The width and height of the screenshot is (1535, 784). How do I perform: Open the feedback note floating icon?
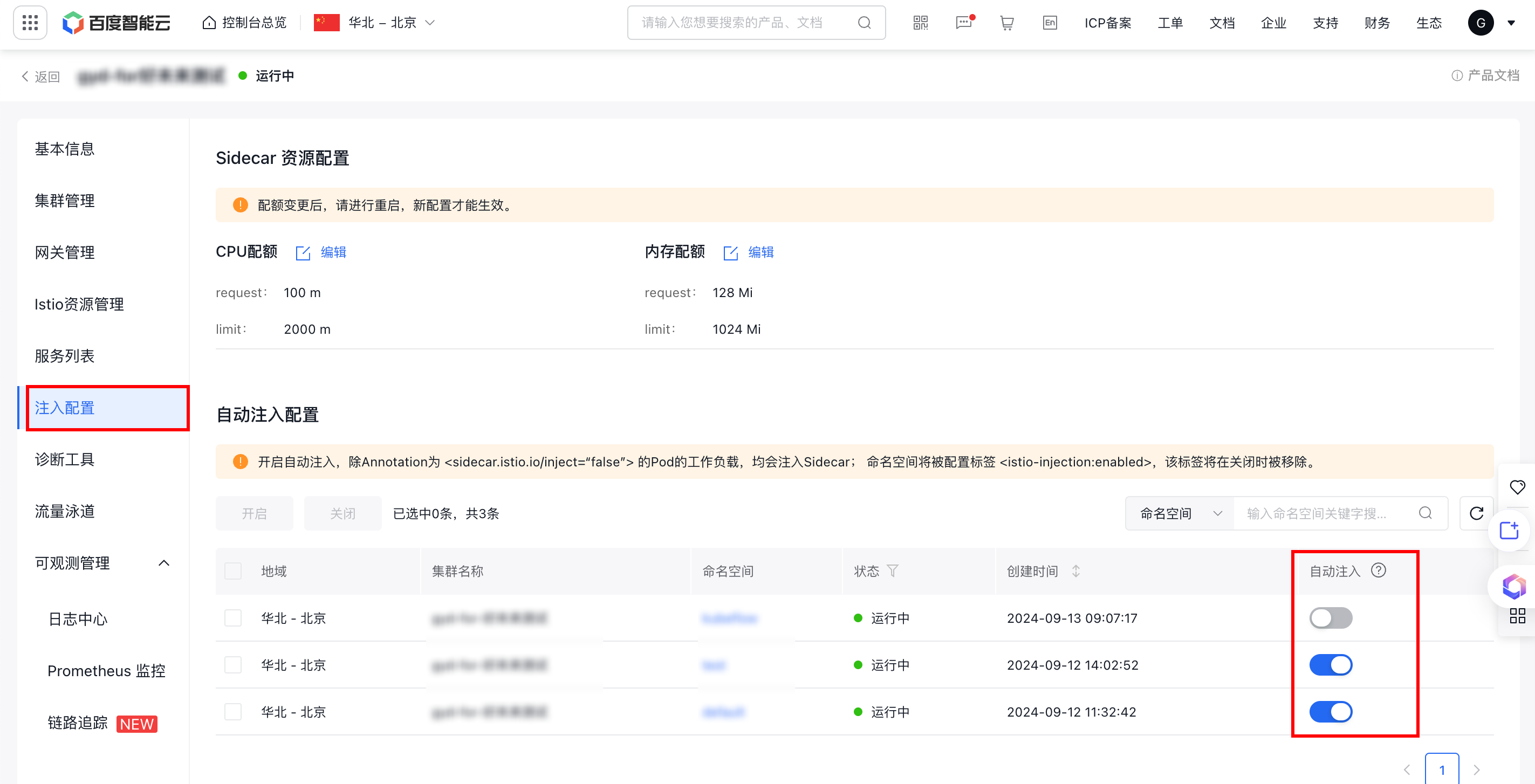click(x=1509, y=530)
